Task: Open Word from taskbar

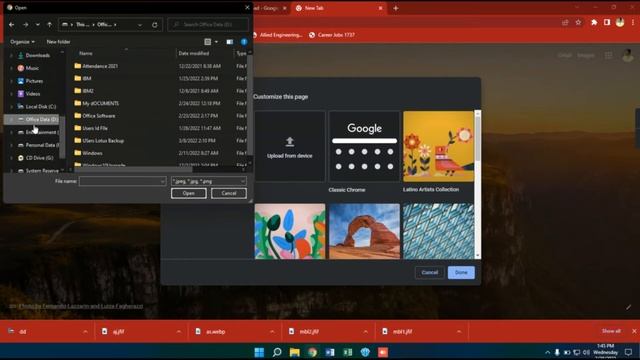Action: tap(330, 352)
